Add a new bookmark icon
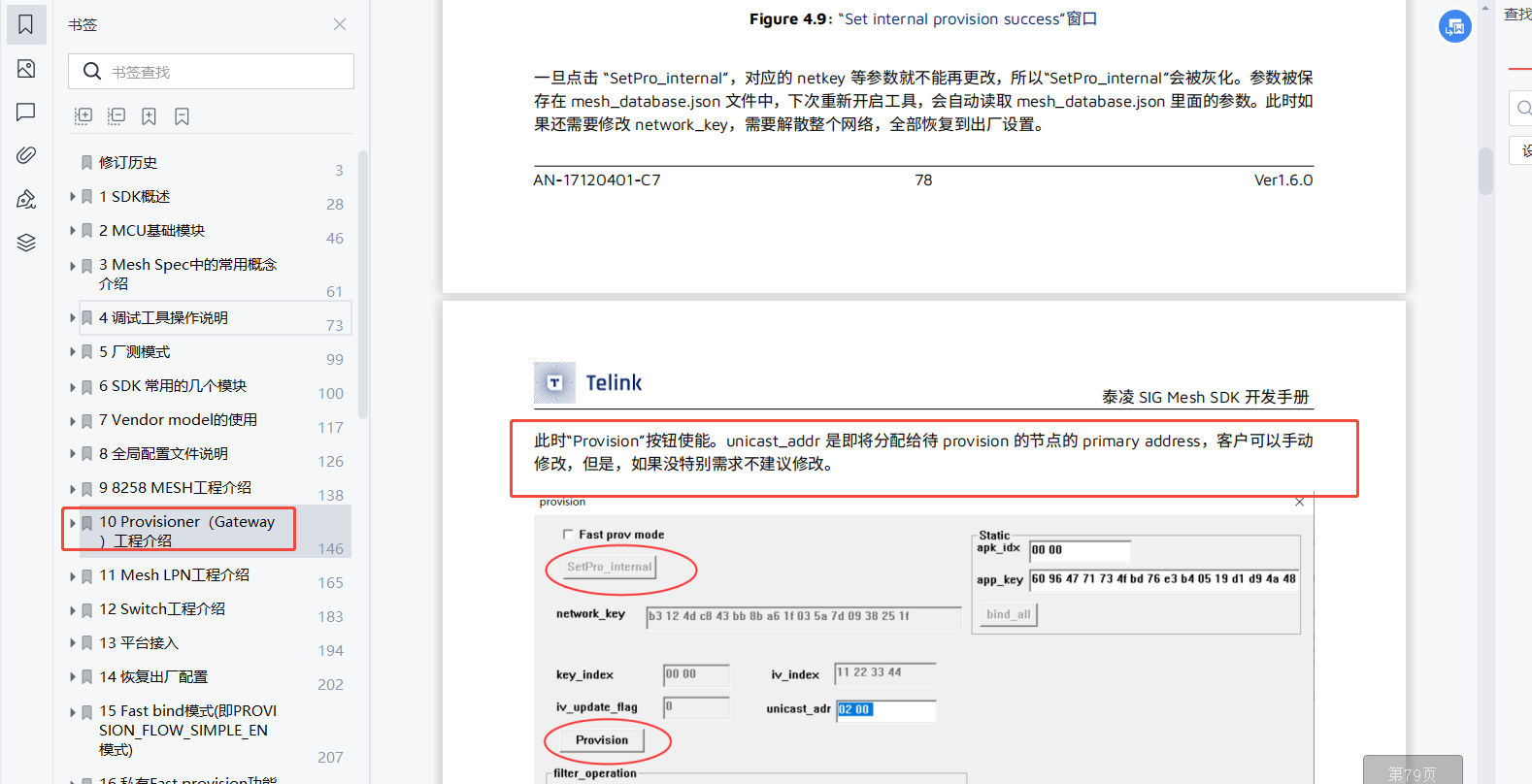The height and width of the screenshot is (784, 1532). 149,116
